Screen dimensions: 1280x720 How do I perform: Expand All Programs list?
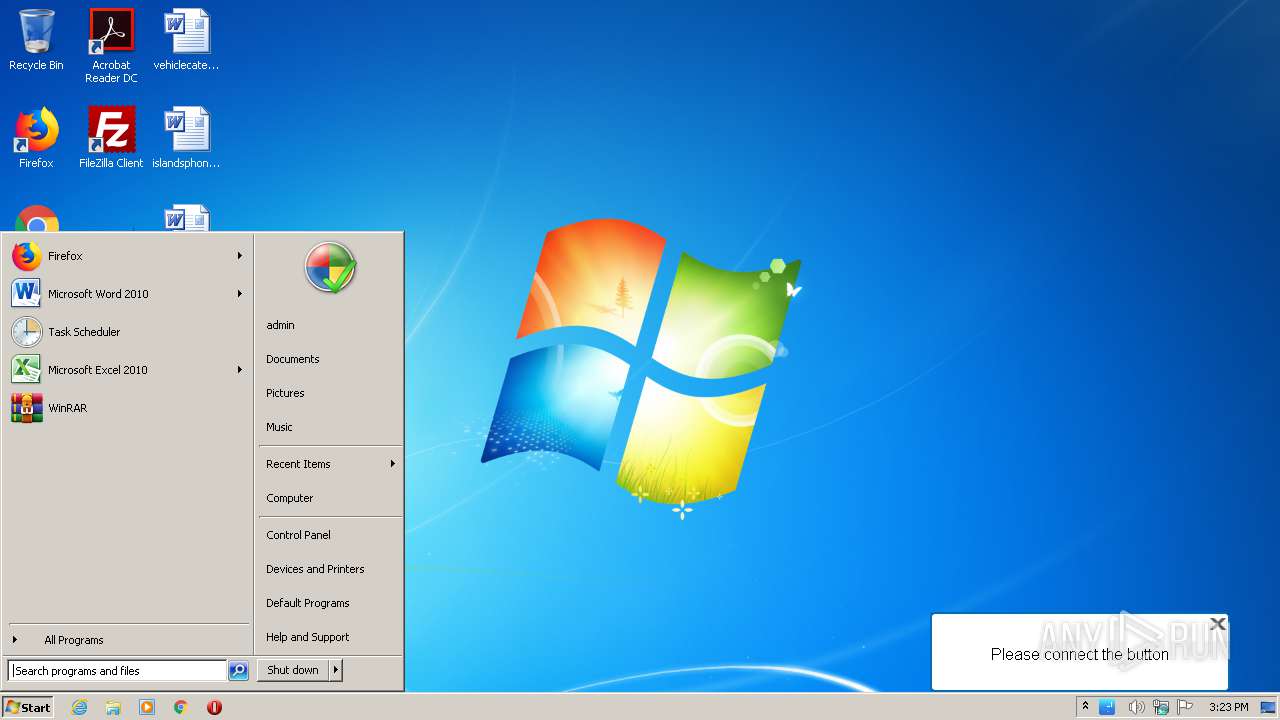(x=128, y=640)
